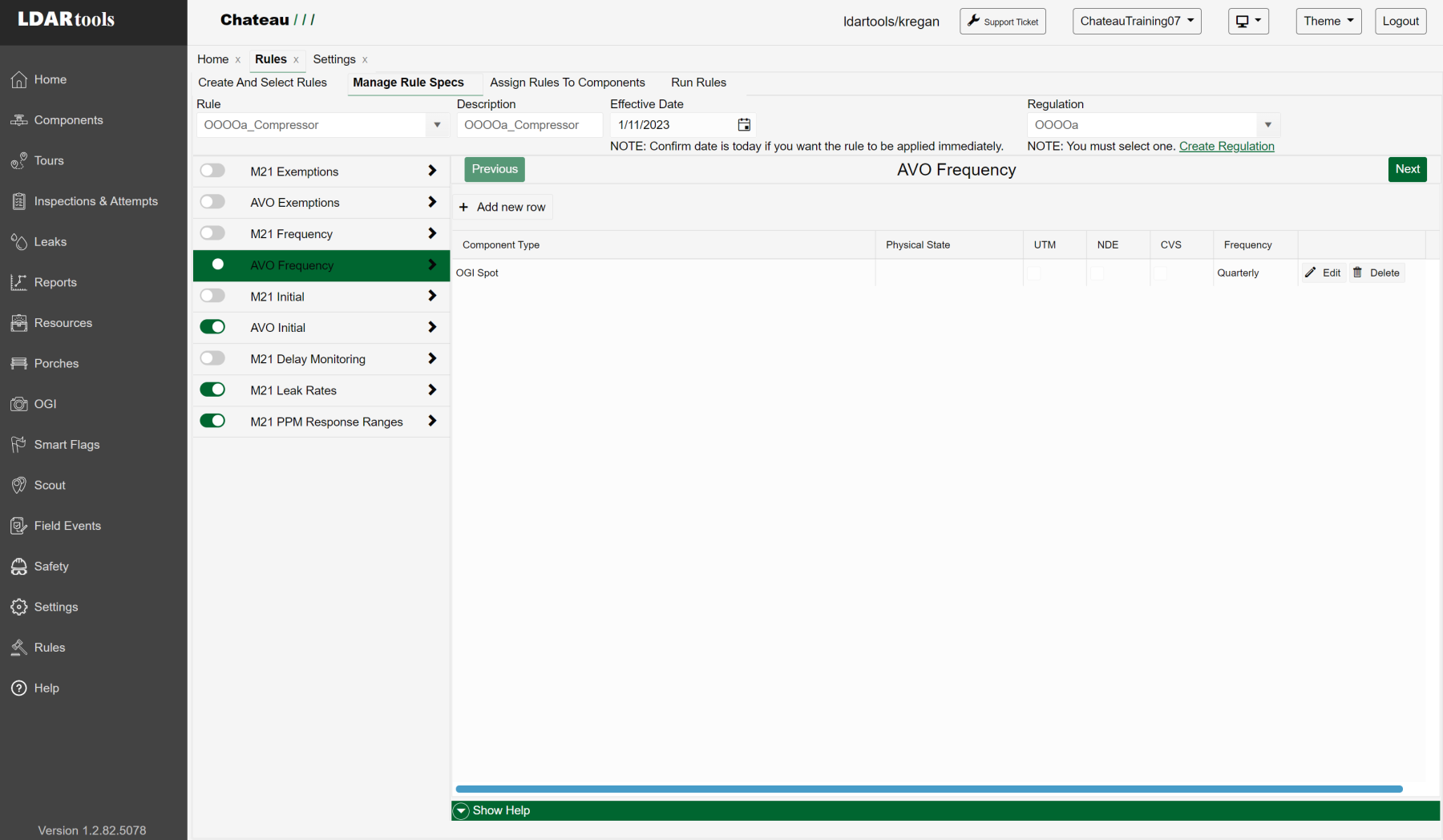Open the Theme dropdown

pos(1328,22)
